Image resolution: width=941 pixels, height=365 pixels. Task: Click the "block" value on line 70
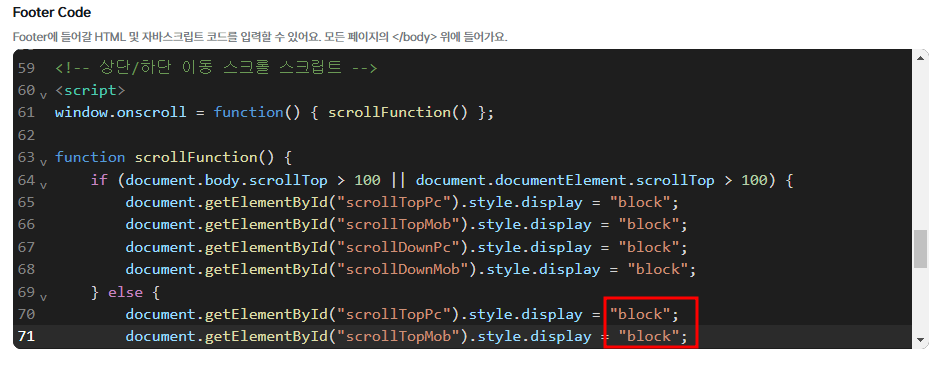640,315
